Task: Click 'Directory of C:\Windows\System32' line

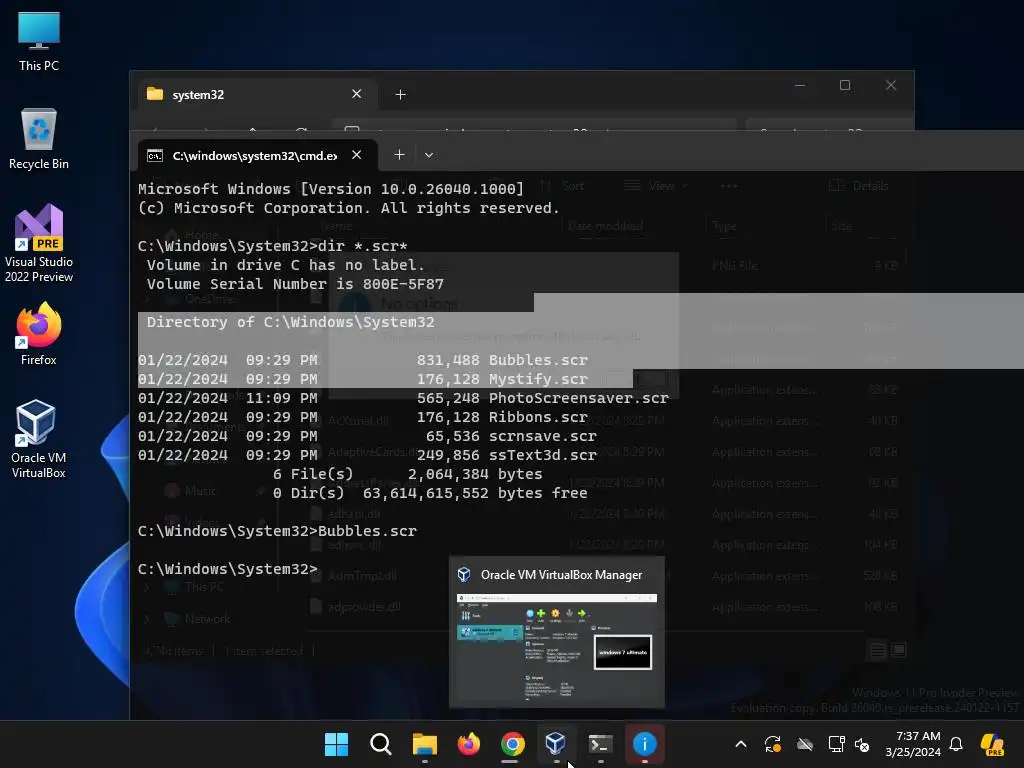Action: point(291,322)
